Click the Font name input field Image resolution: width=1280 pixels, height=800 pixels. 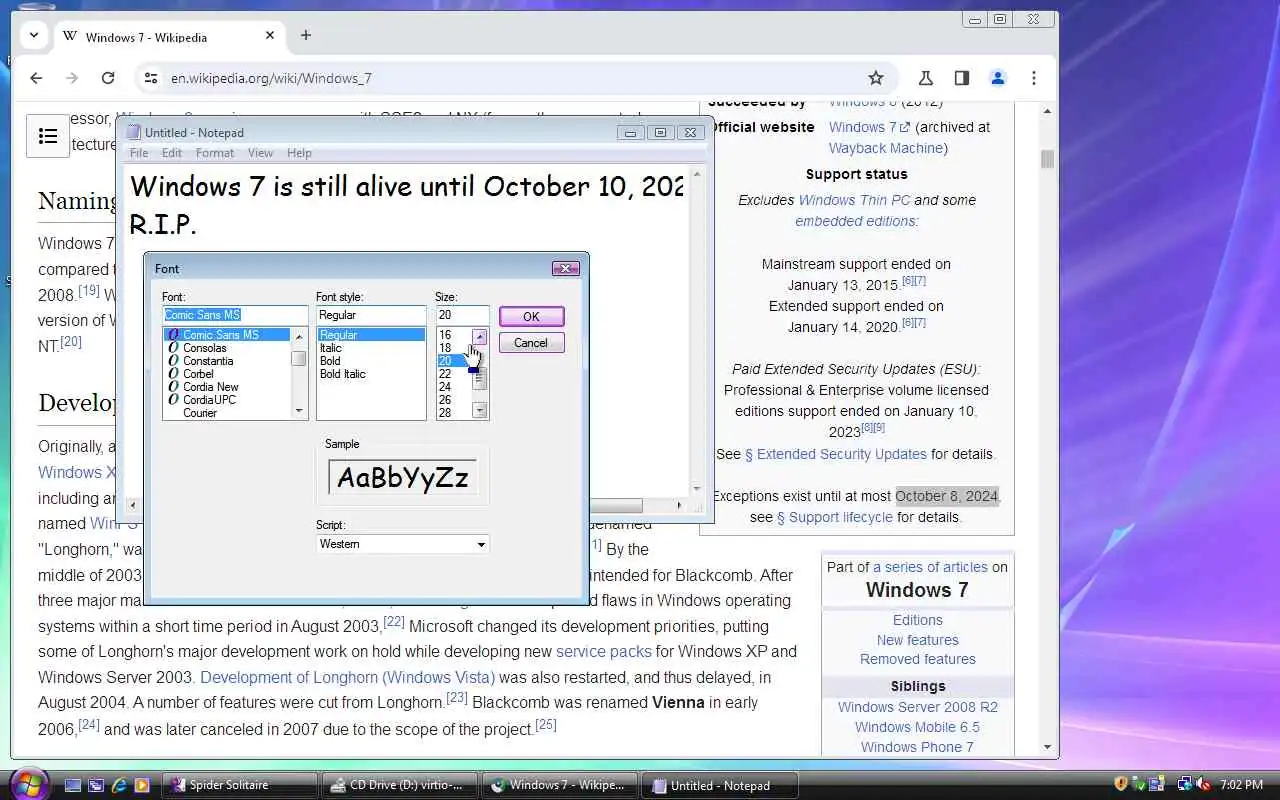pos(235,315)
